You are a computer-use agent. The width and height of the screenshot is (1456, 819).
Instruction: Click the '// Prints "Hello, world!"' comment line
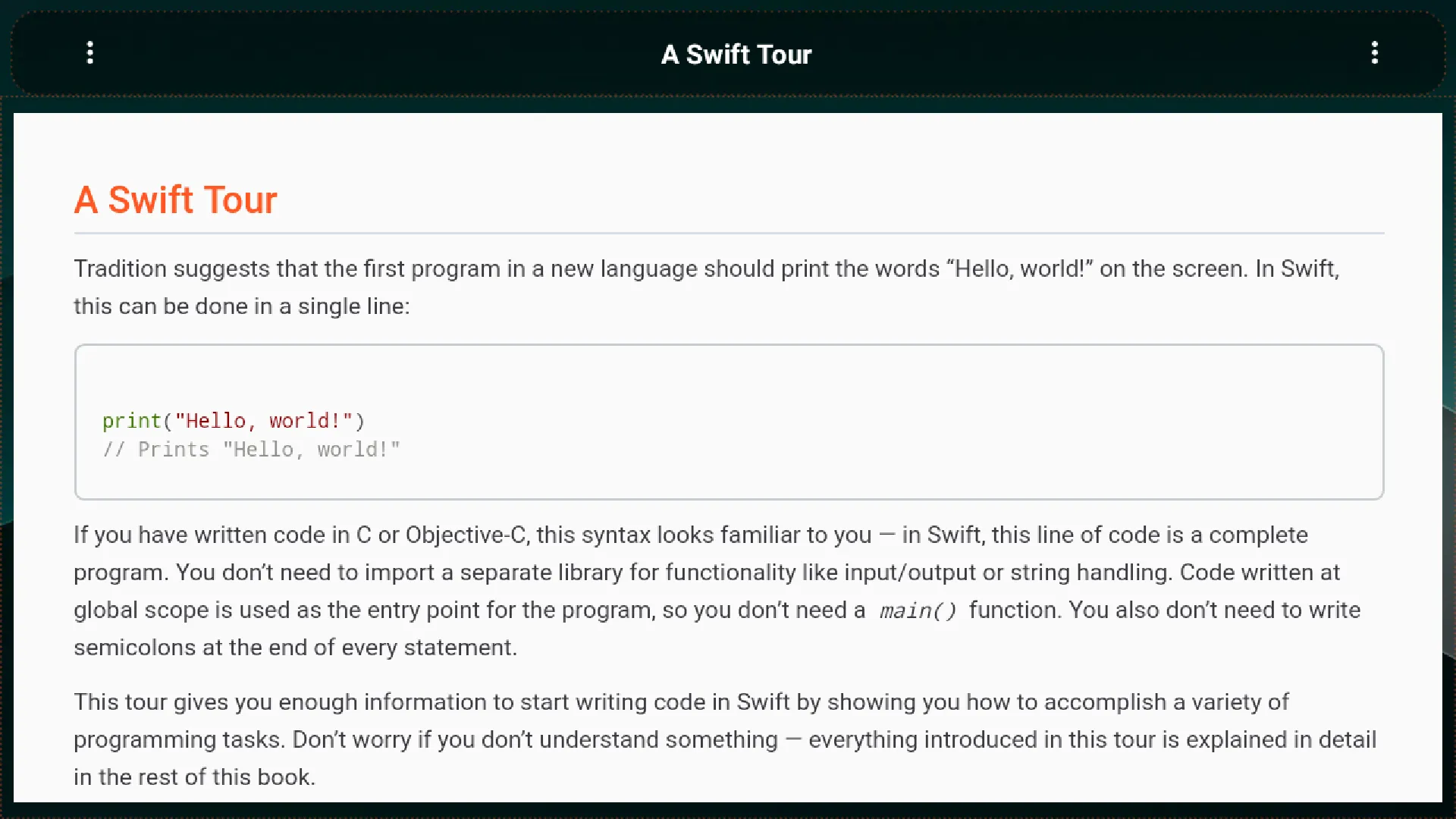click(x=251, y=450)
